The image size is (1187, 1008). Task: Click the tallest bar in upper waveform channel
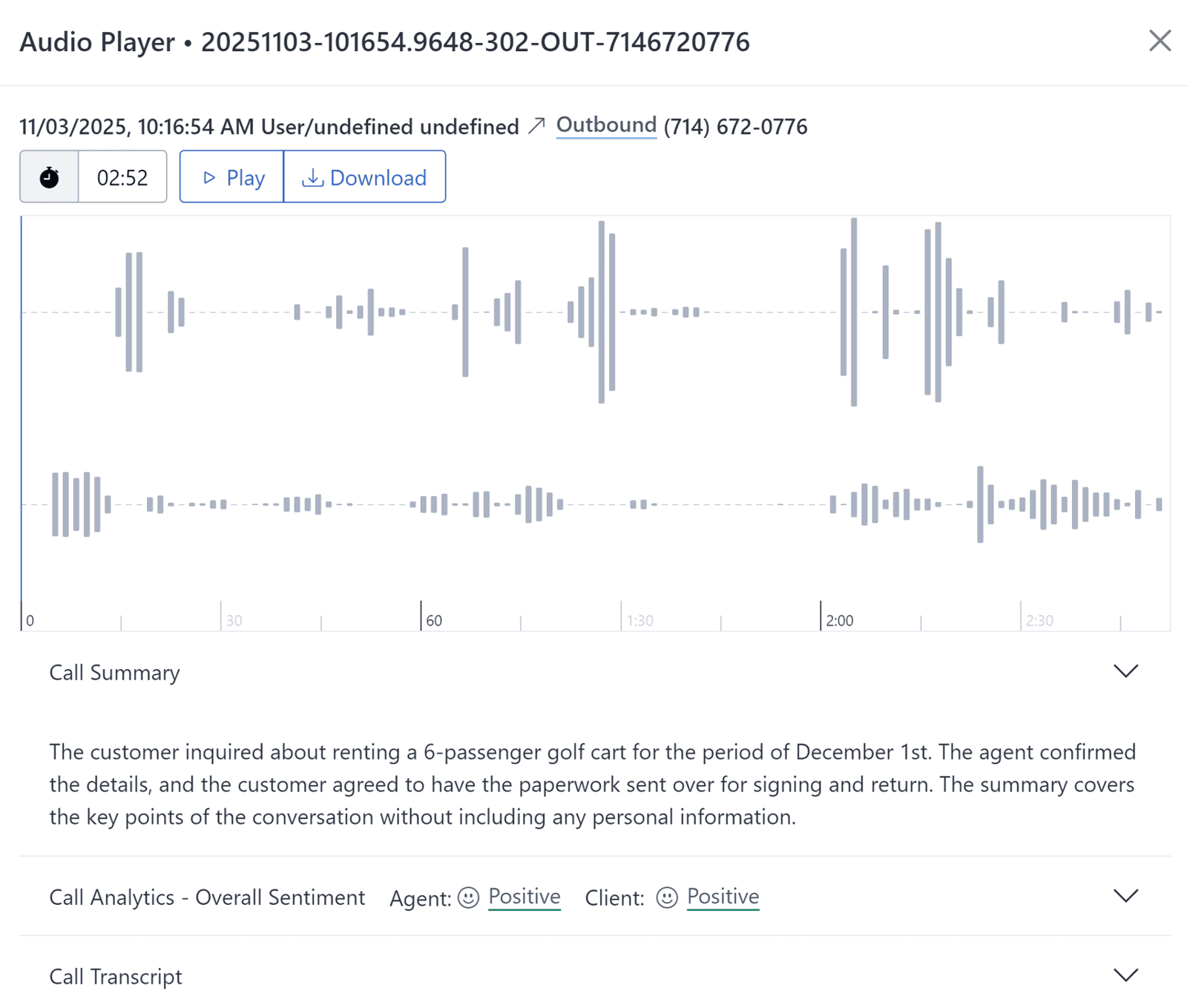tap(854, 312)
